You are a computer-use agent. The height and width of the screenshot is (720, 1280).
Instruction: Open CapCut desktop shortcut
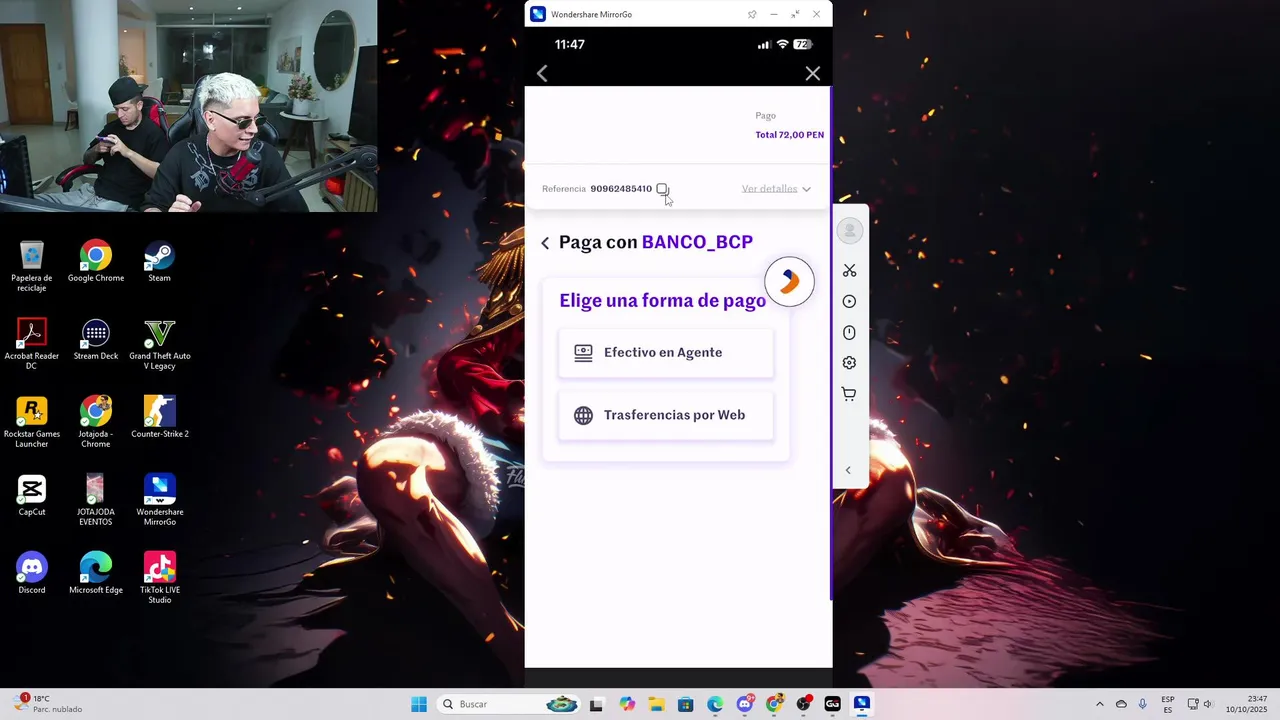coord(32,496)
